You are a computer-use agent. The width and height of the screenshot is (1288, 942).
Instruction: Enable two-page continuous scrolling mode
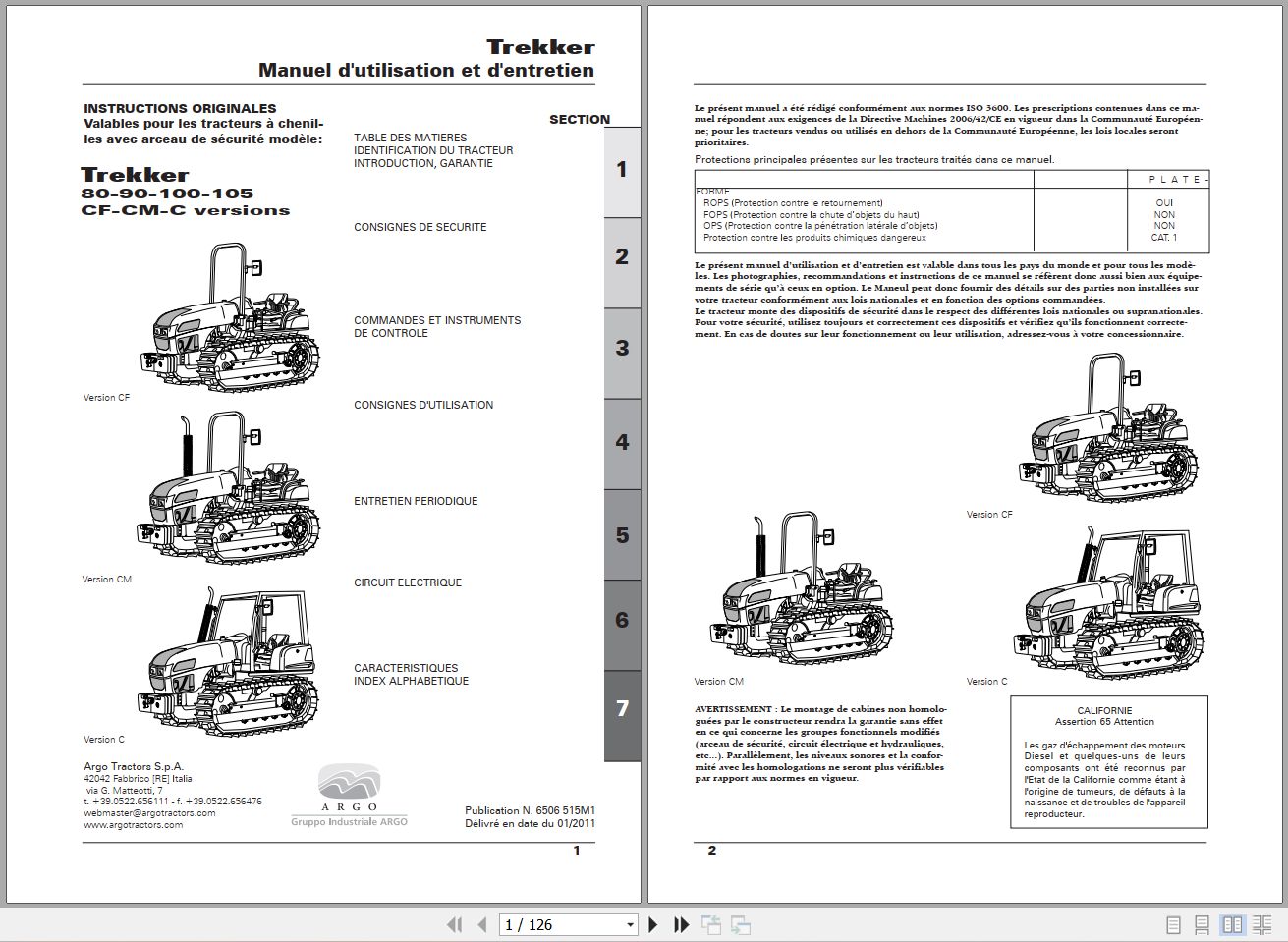tap(1262, 924)
